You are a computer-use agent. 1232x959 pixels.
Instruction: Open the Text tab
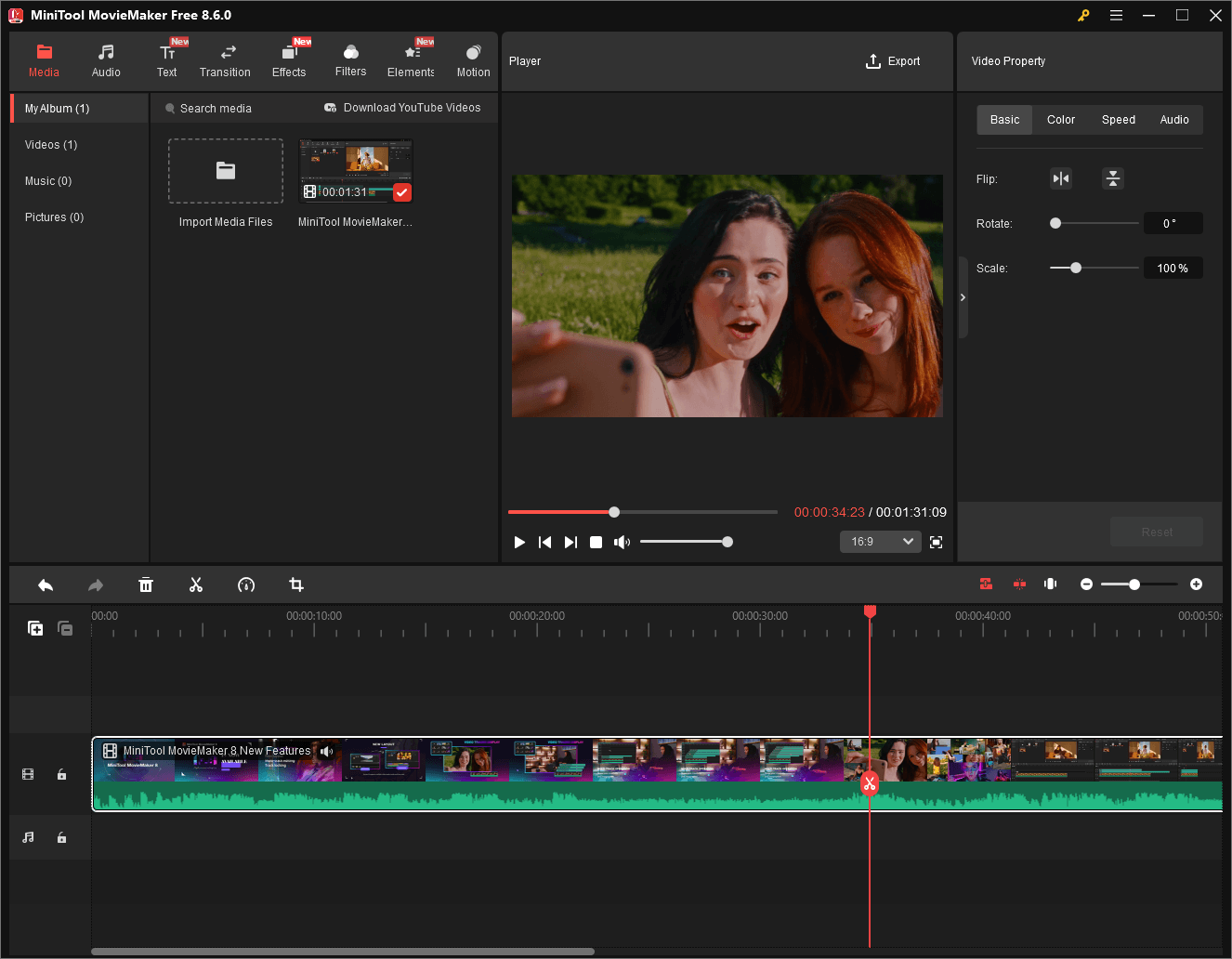click(x=167, y=61)
